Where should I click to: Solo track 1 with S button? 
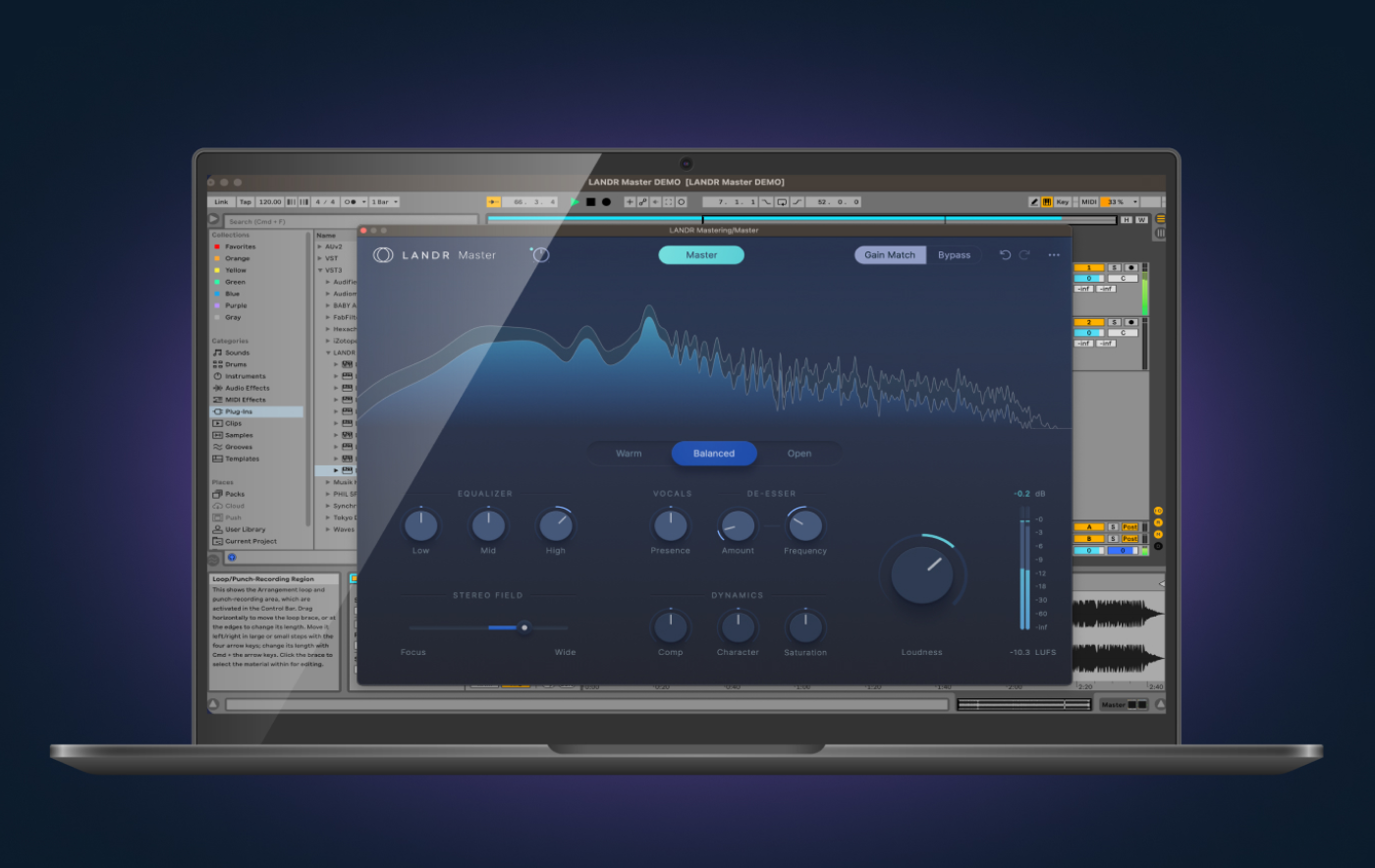tap(1114, 267)
